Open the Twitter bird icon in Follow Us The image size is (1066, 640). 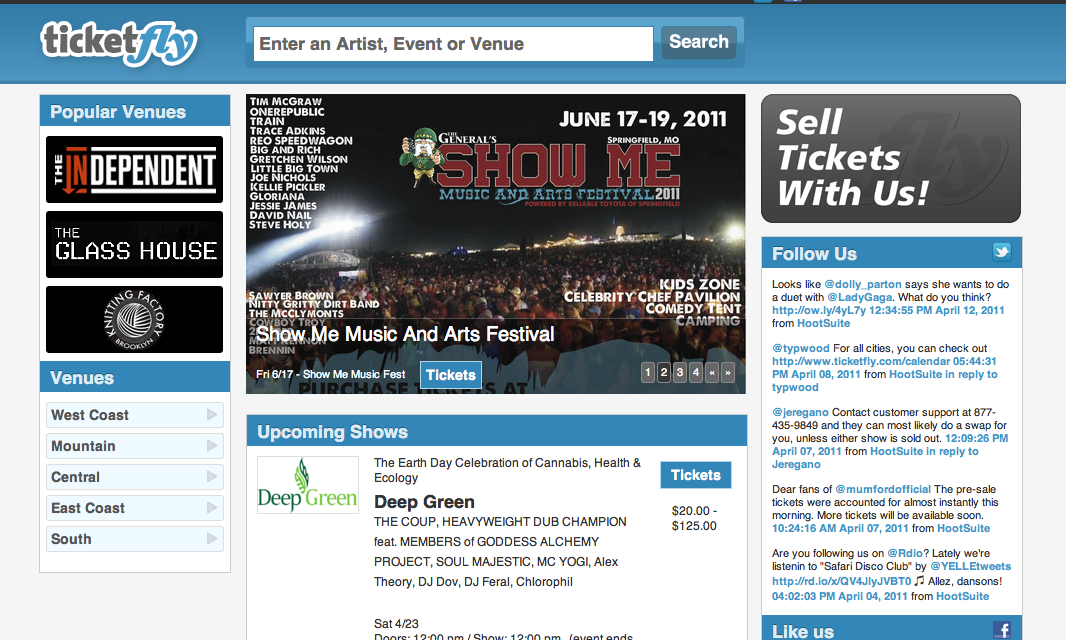click(1001, 252)
